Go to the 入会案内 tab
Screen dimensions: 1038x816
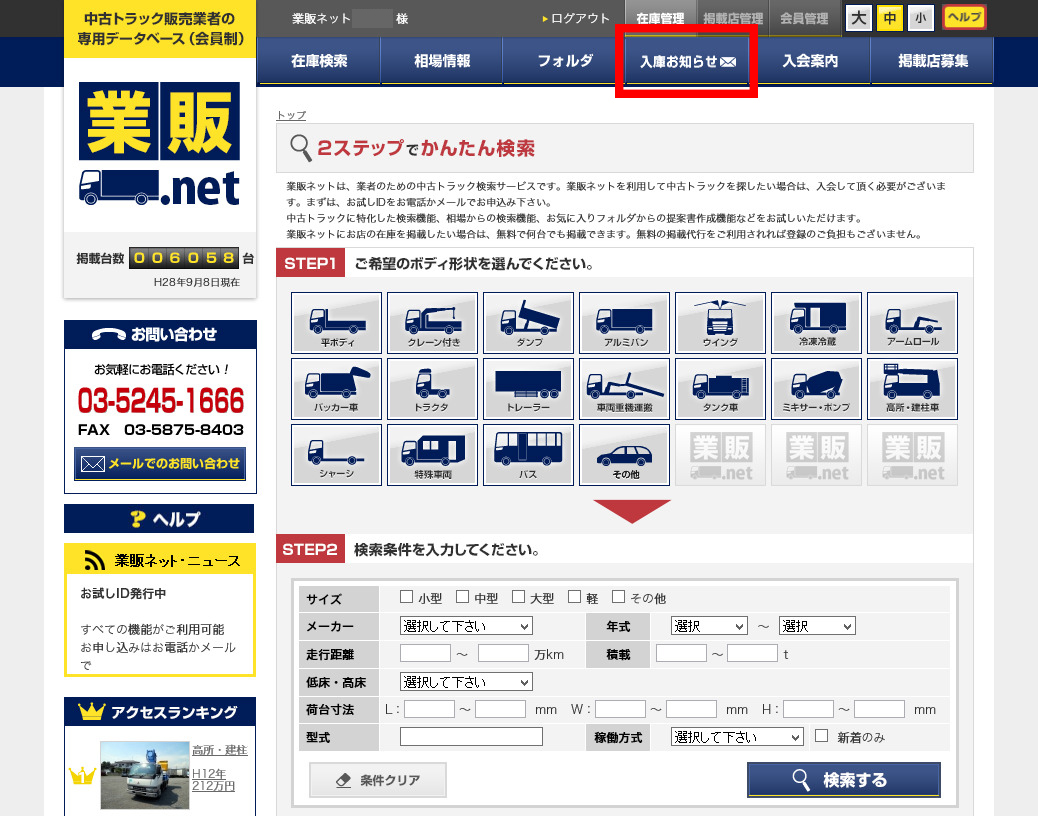tap(810, 61)
